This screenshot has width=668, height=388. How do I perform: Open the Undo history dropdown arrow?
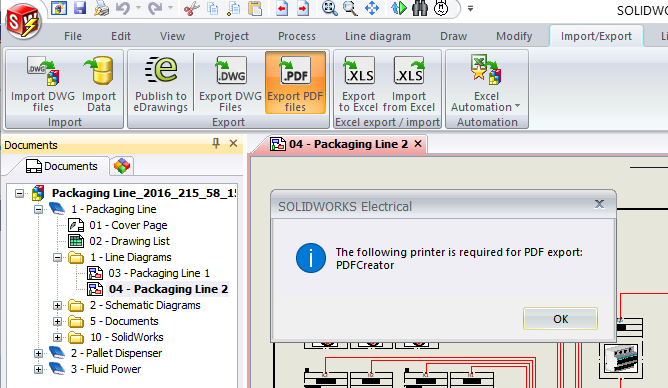138,8
